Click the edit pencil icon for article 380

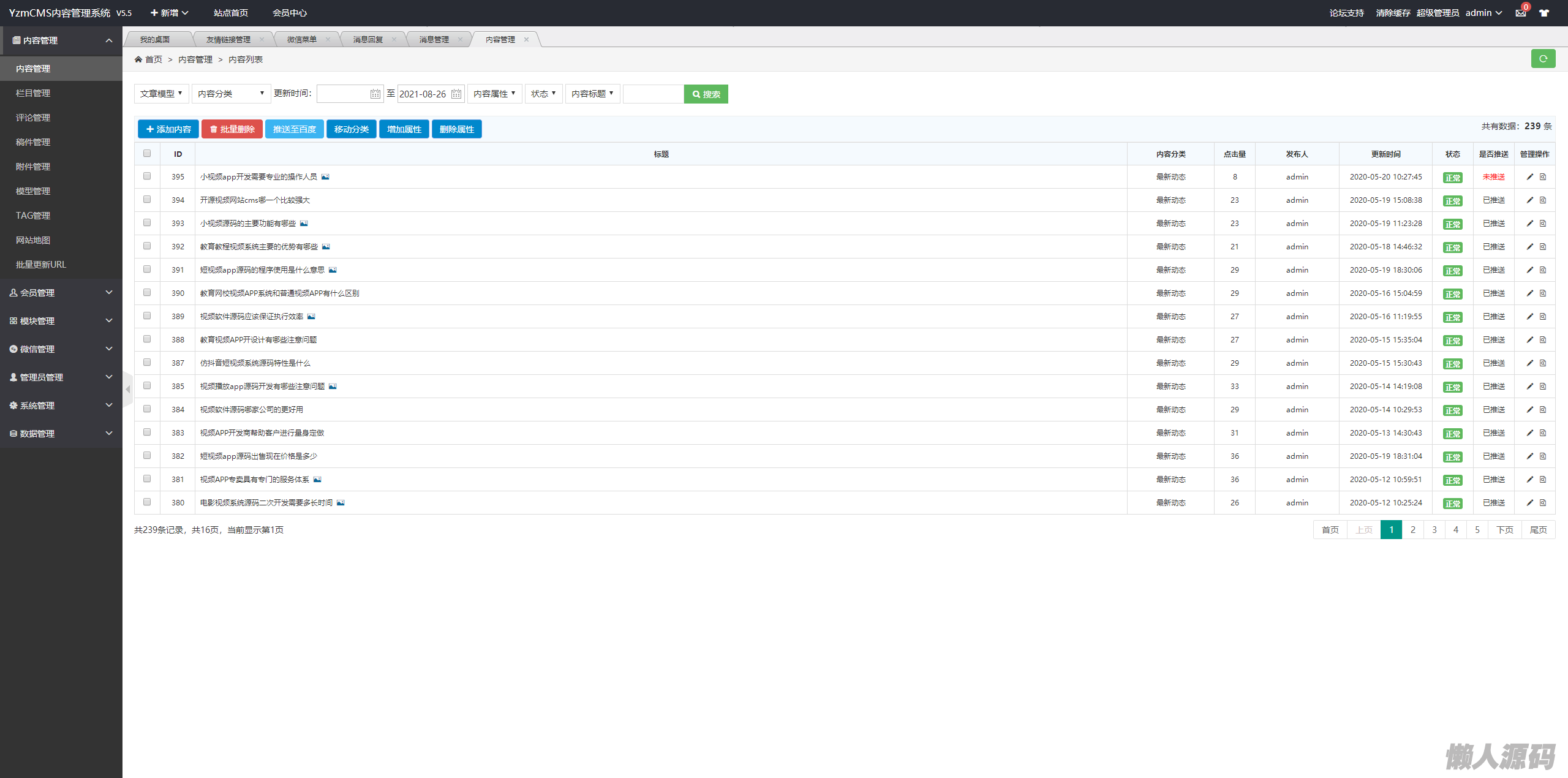[x=1529, y=503]
